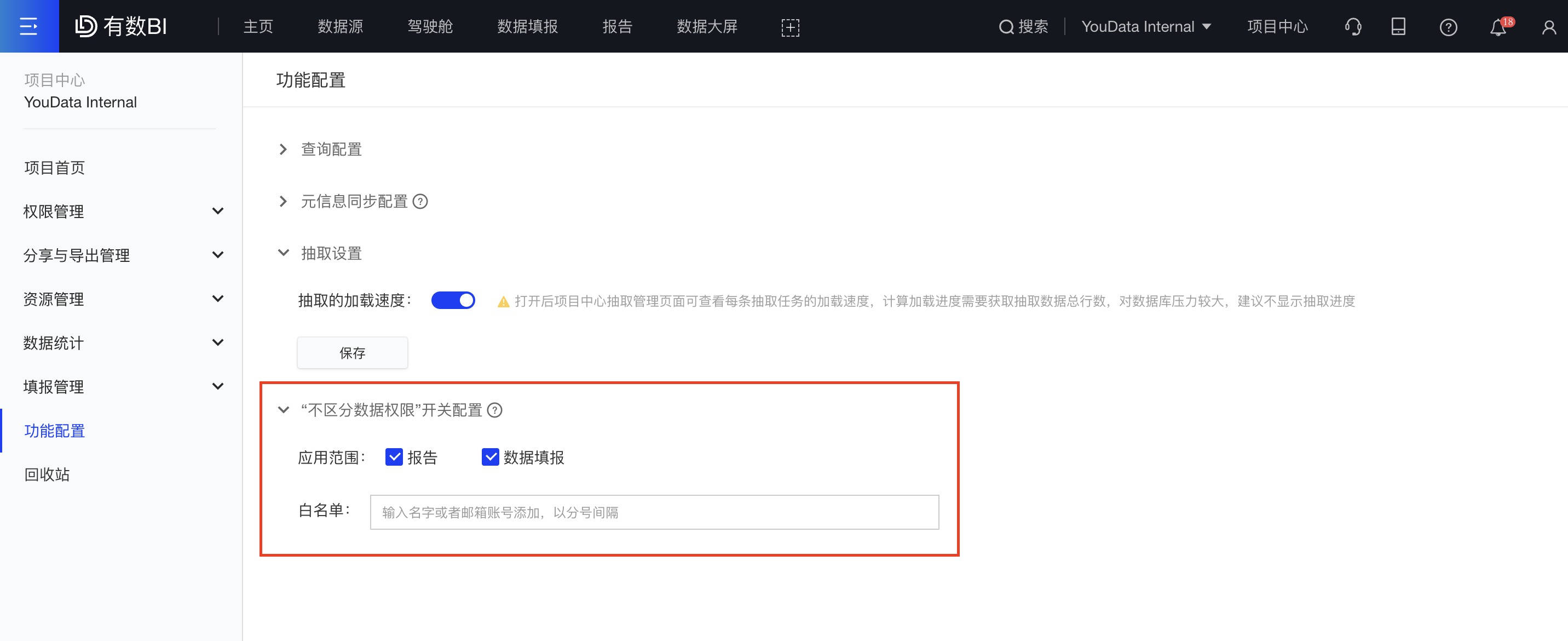The image size is (1568, 641).
Task: Click the headset support icon
Action: pyautogui.click(x=1352, y=26)
